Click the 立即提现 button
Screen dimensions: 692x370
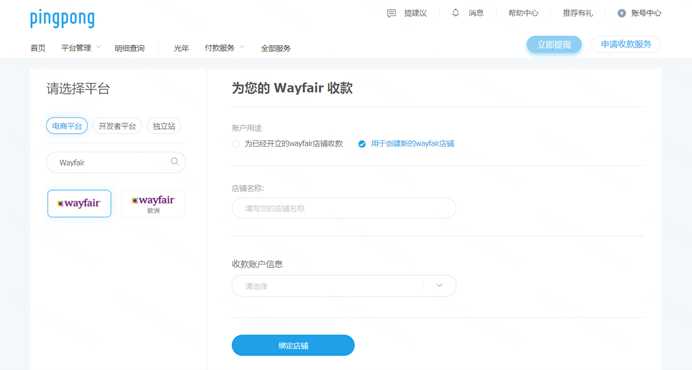[554, 45]
